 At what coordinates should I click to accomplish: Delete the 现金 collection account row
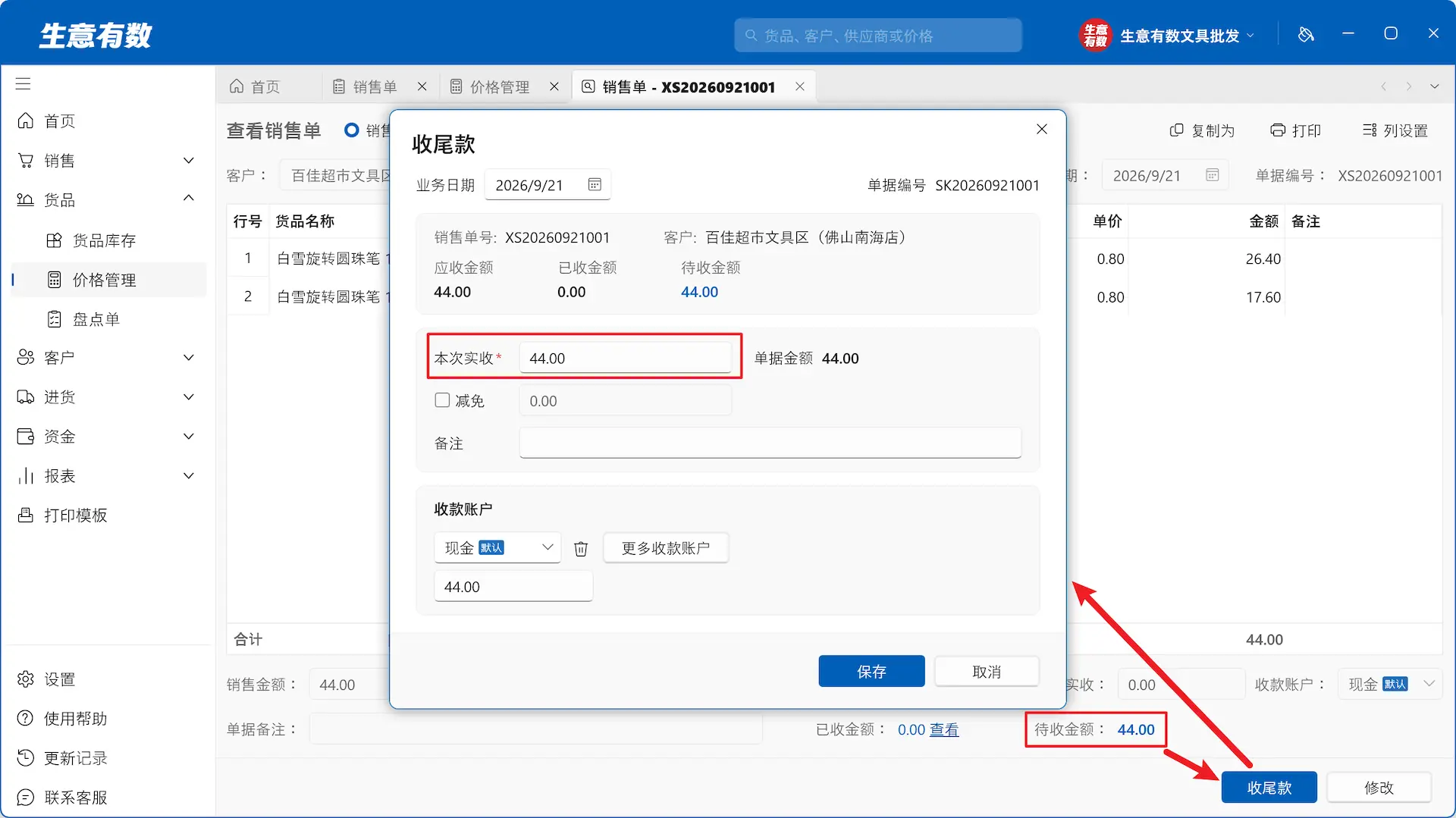pyautogui.click(x=581, y=548)
